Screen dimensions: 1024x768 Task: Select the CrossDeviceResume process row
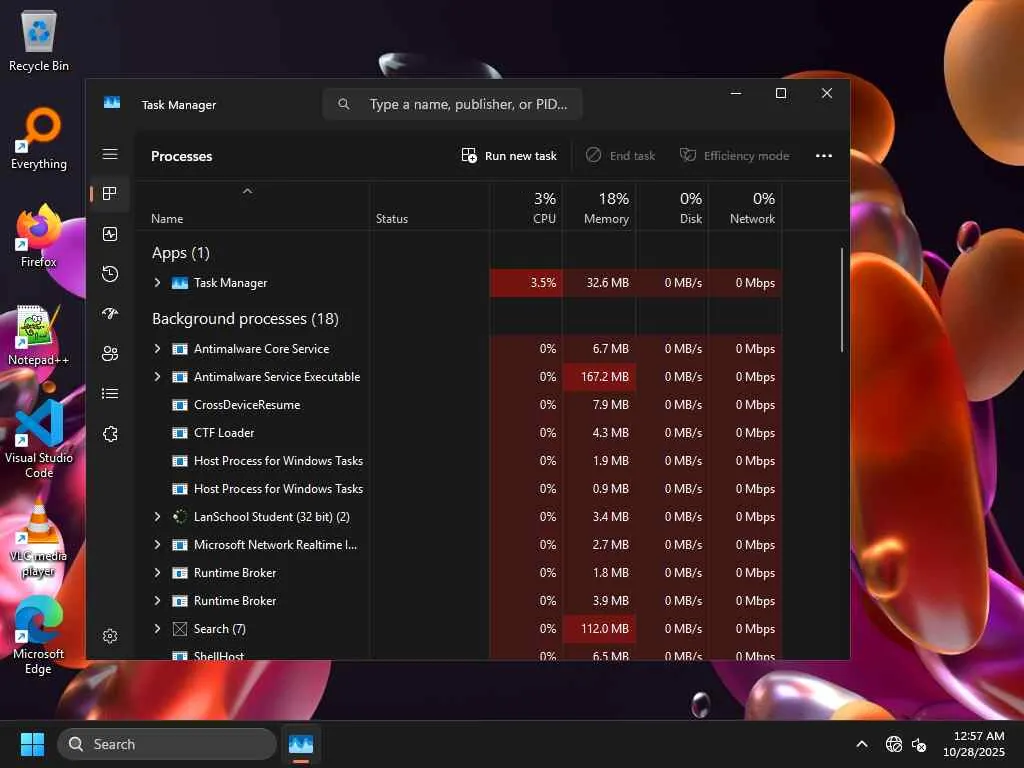pos(458,404)
